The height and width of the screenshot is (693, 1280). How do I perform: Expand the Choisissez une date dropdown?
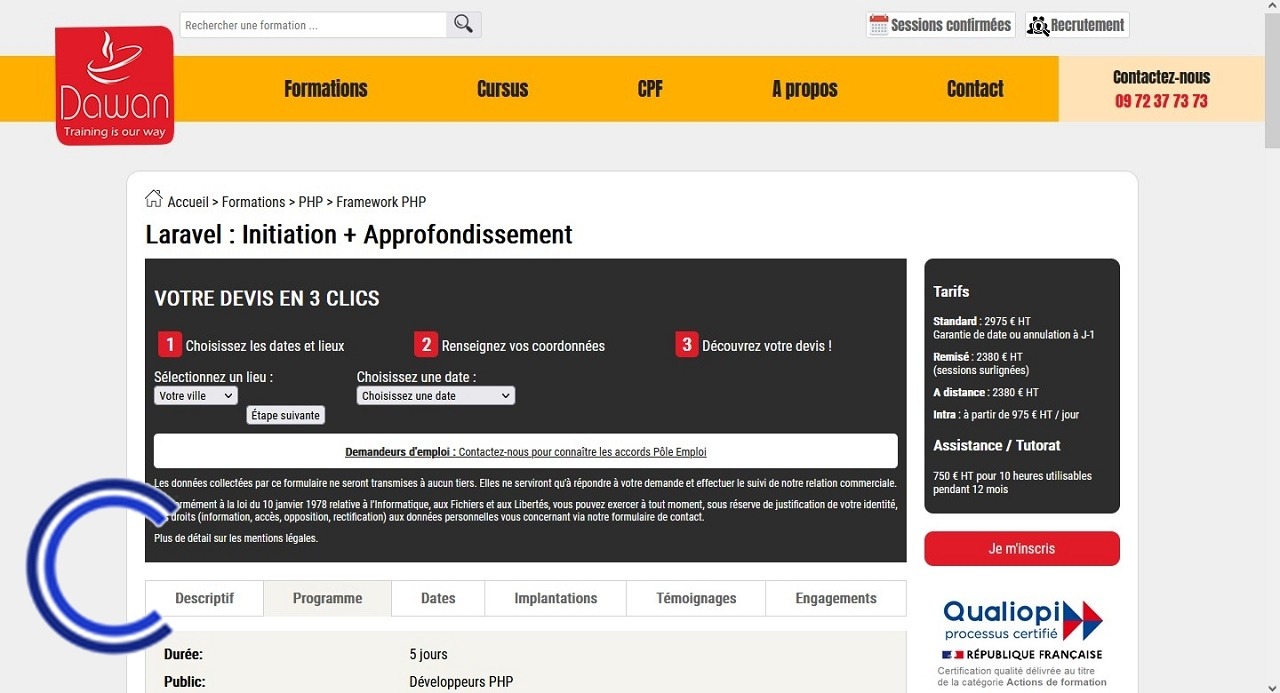click(x=436, y=396)
